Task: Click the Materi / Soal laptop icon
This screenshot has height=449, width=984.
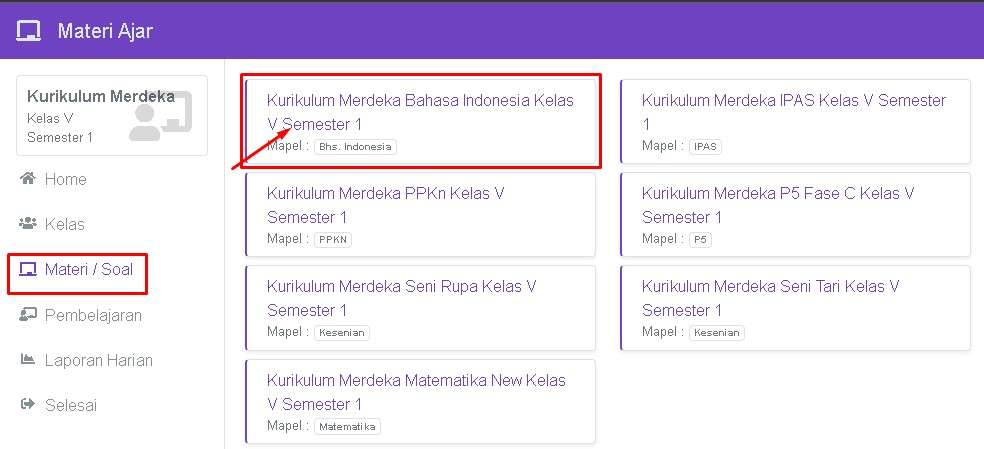Action: click(x=28, y=270)
